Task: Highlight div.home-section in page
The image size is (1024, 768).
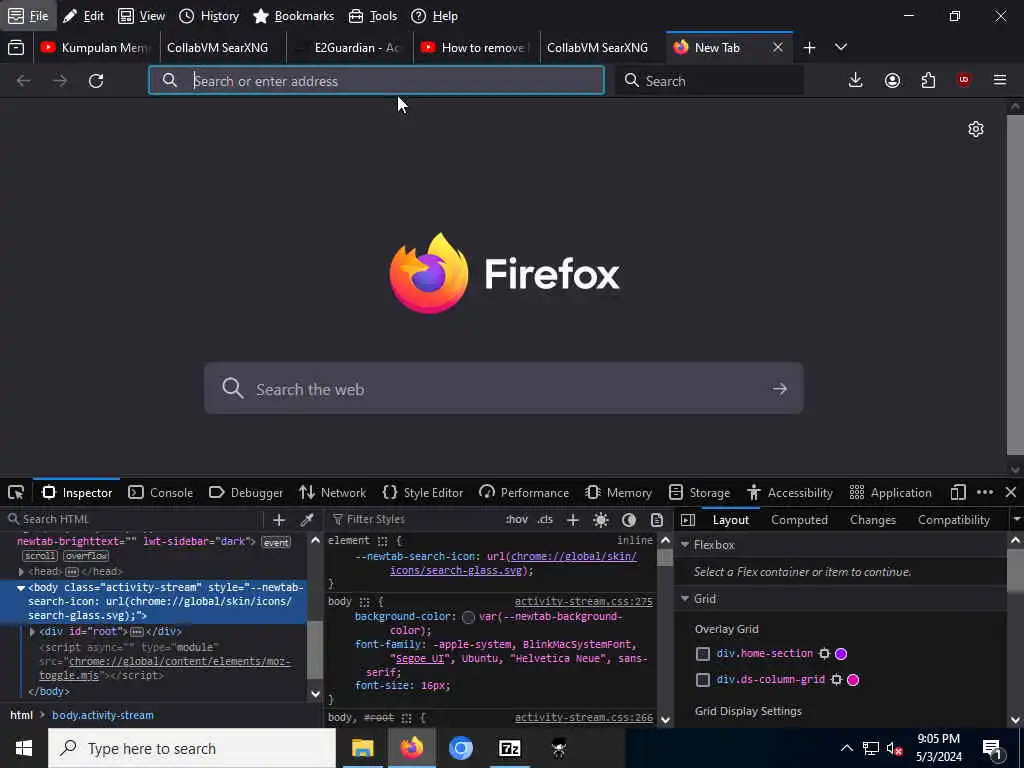Action: coord(824,654)
